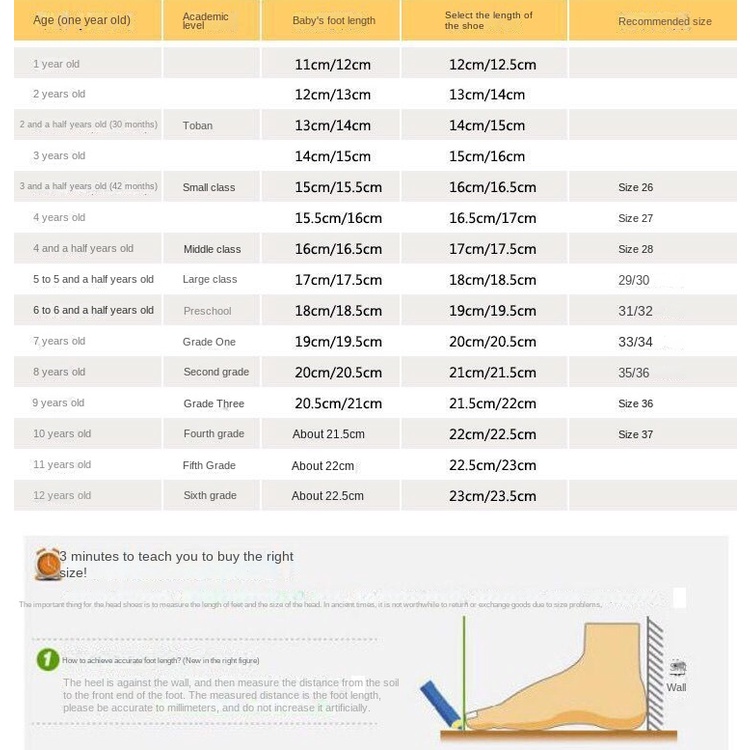
Task: Select the "Age (one year old)" column header
Action: coord(82,20)
